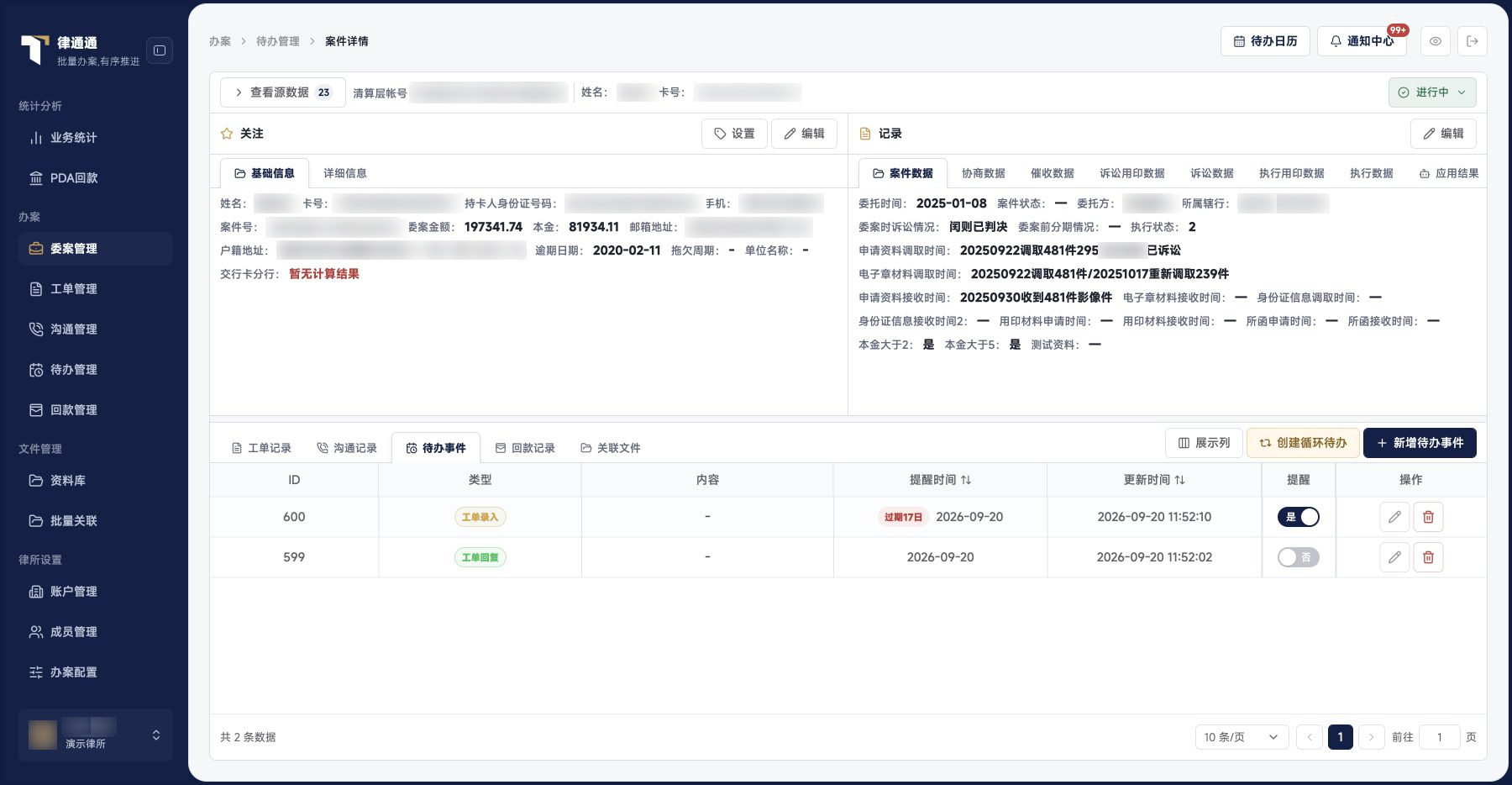Click 创建循环待办 button
Viewport: 1512px width, 785px height.
click(1303, 443)
